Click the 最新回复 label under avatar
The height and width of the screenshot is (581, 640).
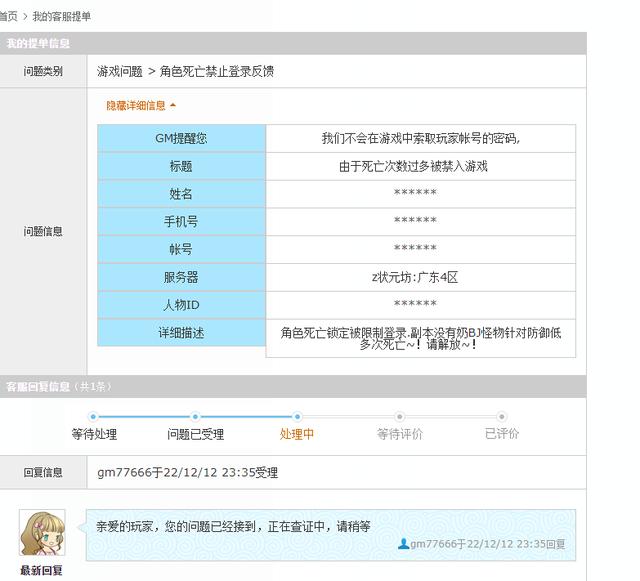coord(42,571)
